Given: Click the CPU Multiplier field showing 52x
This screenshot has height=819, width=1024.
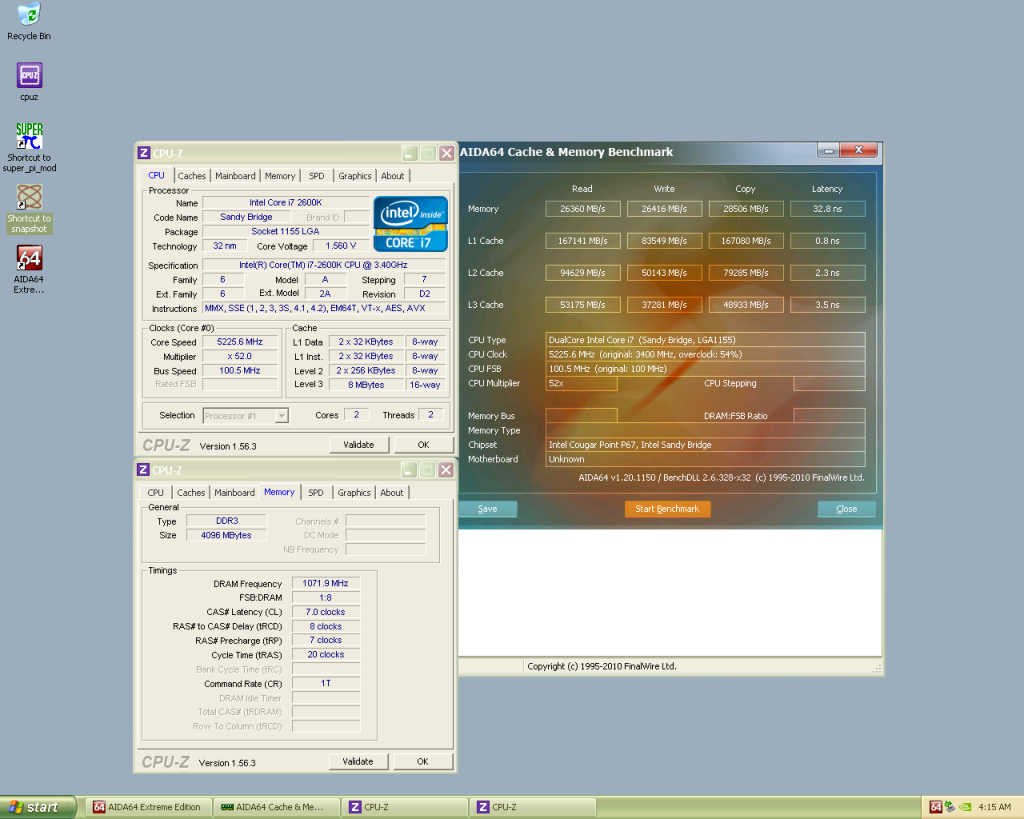Looking at the screenshot, I should [x=581, y=383].
